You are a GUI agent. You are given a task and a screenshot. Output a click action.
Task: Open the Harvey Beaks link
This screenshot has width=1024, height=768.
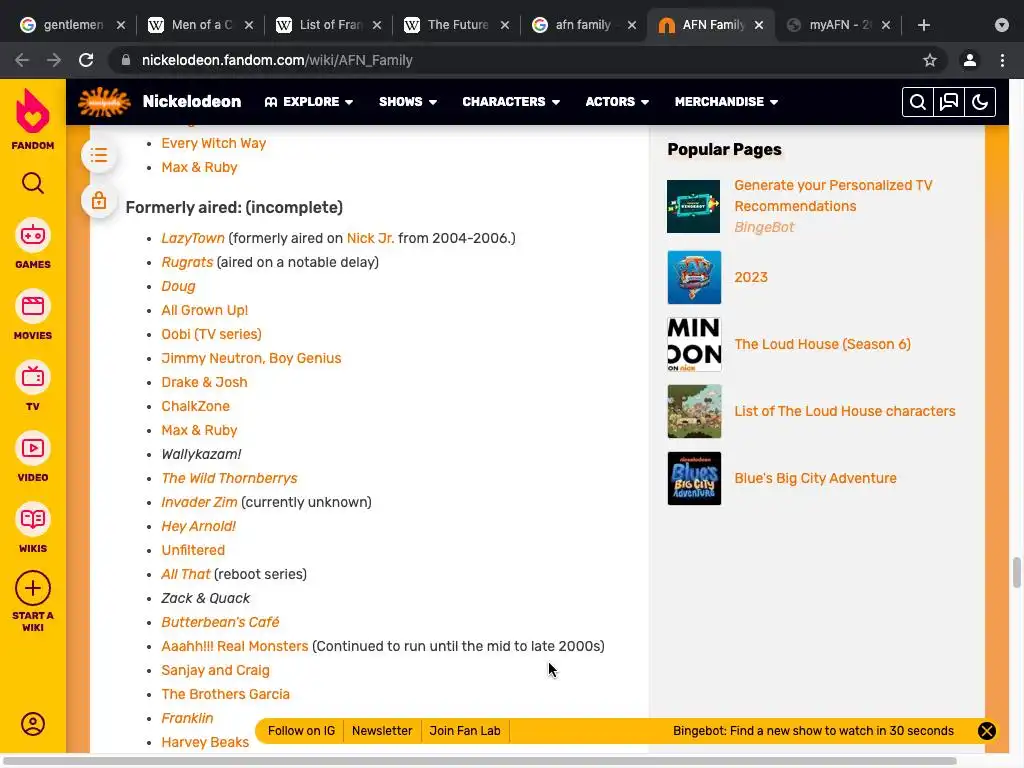point(205,743)
